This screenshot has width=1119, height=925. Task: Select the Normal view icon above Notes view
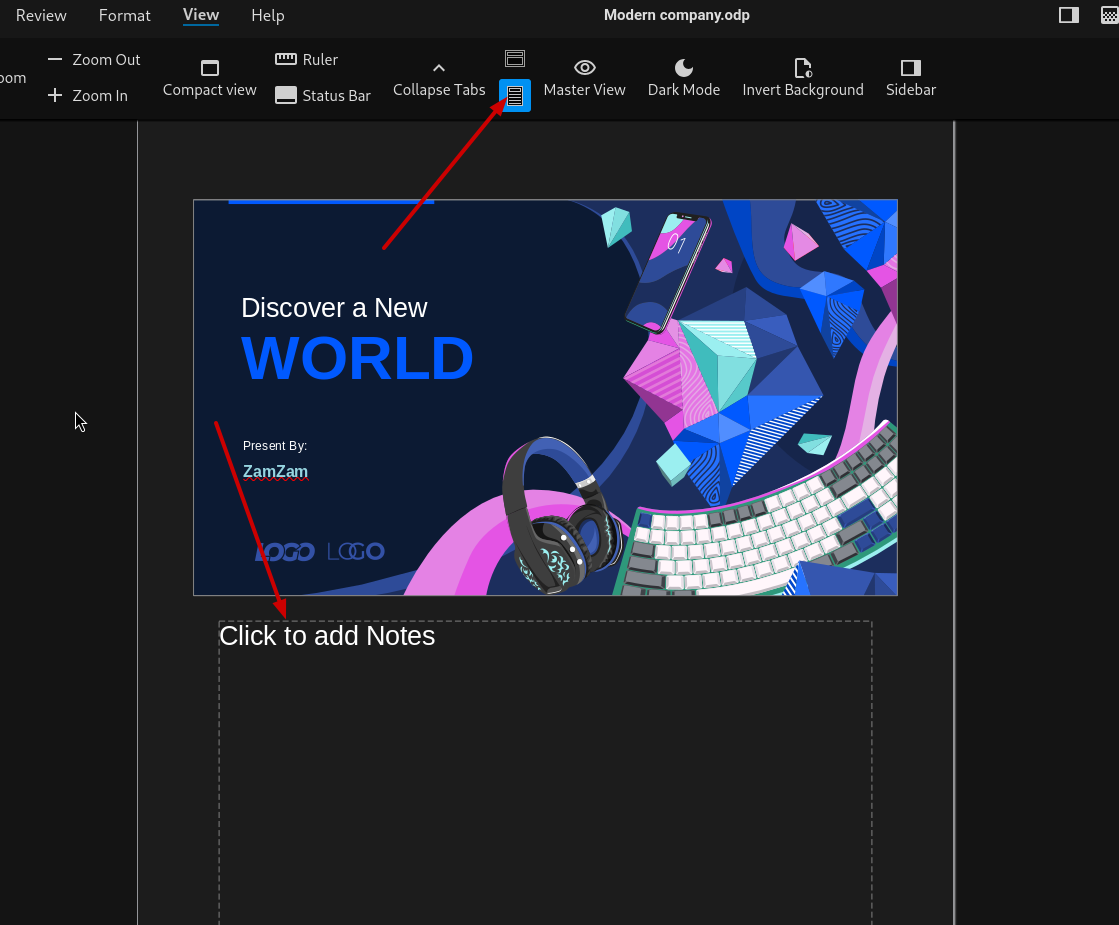tap(515, 59)
